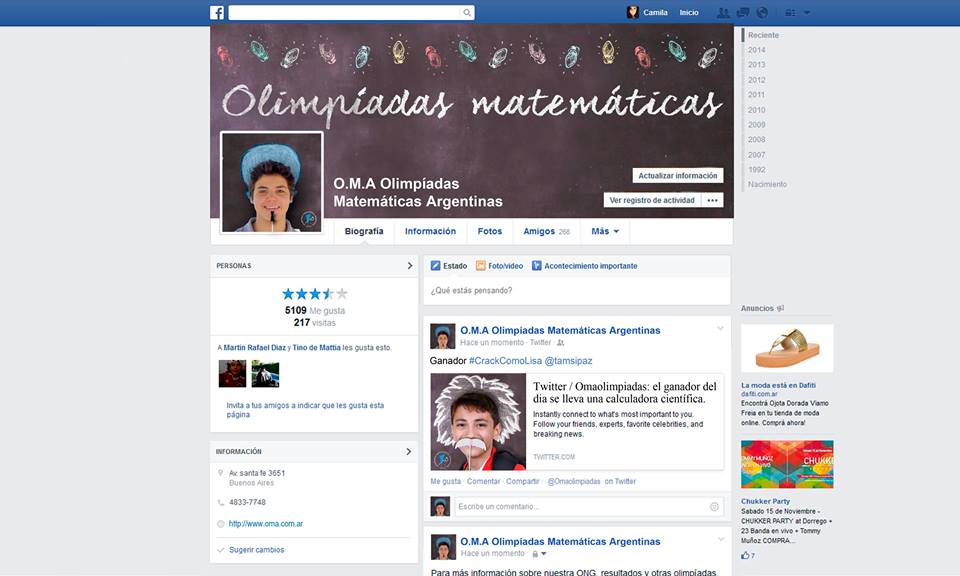Viewport: 960px width, 576px height.
Task: Open privacy shortcuts icon in top bar
Action: point(790,12)
